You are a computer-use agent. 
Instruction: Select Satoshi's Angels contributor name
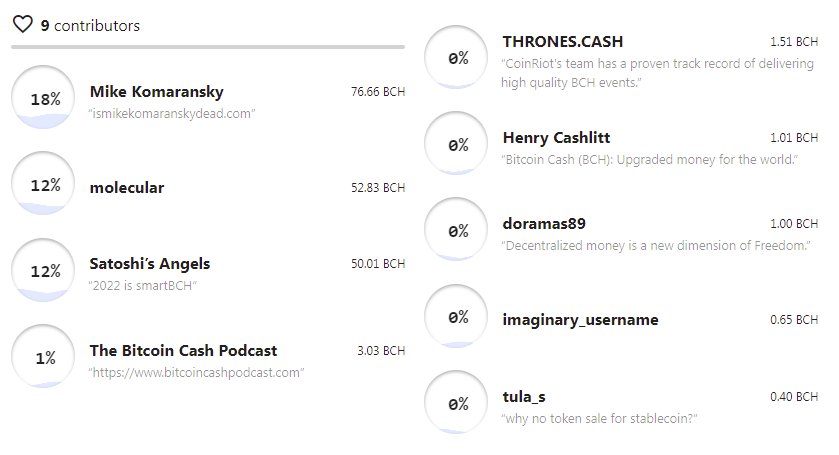(150, 264)
